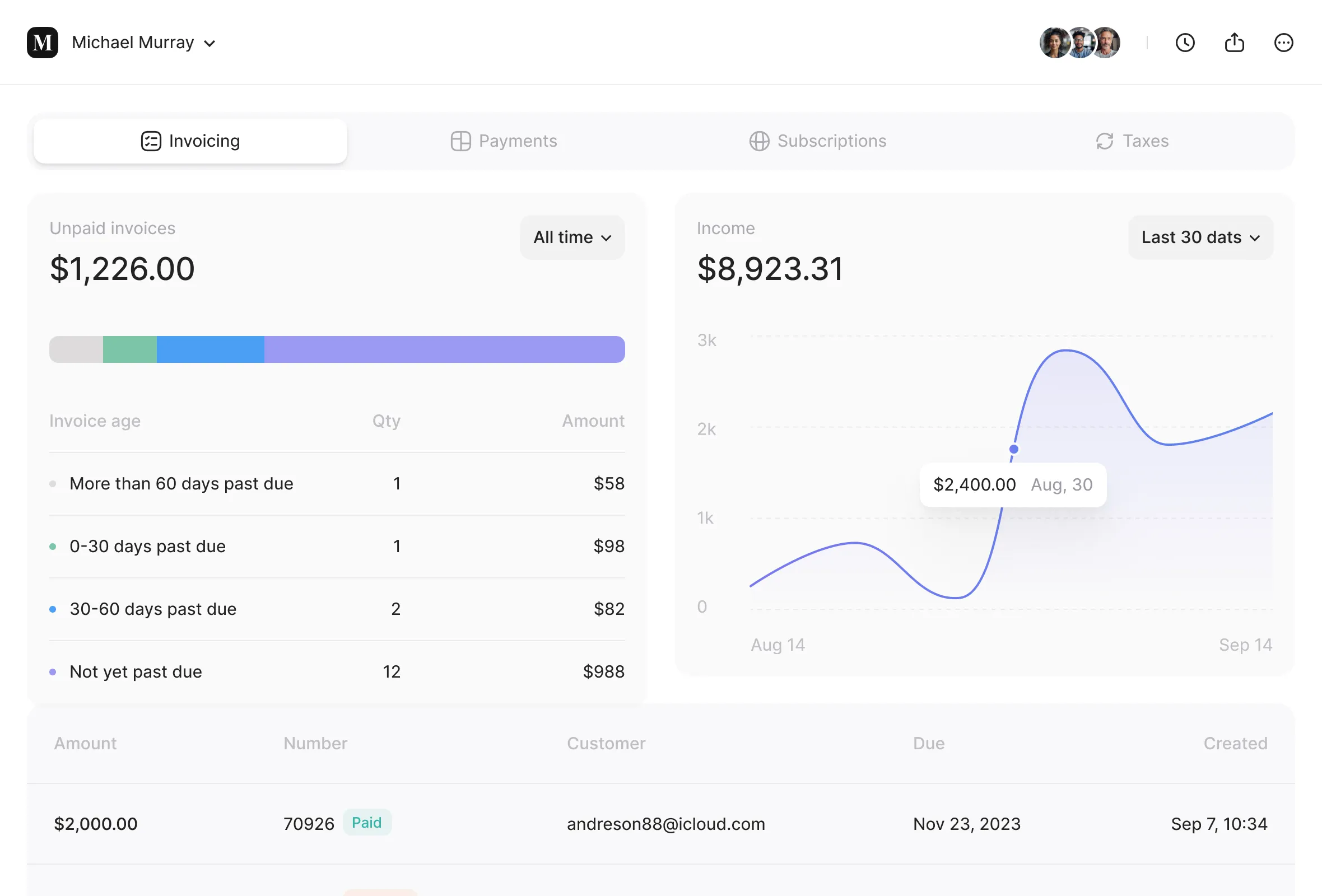Open the All time filter dropdown
The height and width of the screenshot is (896, 1322).
[x=572, y=237]
